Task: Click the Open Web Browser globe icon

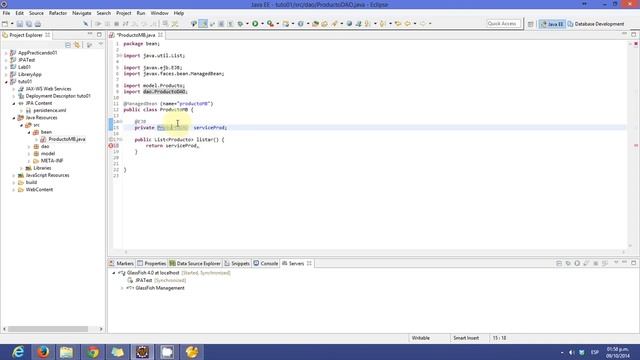Action: pyautogui.click(x=349, y=24)
